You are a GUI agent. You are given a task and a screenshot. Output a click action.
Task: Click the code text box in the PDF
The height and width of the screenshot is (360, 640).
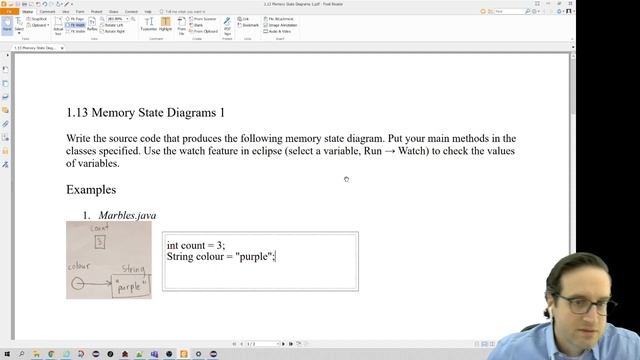(x=260, y=261)
